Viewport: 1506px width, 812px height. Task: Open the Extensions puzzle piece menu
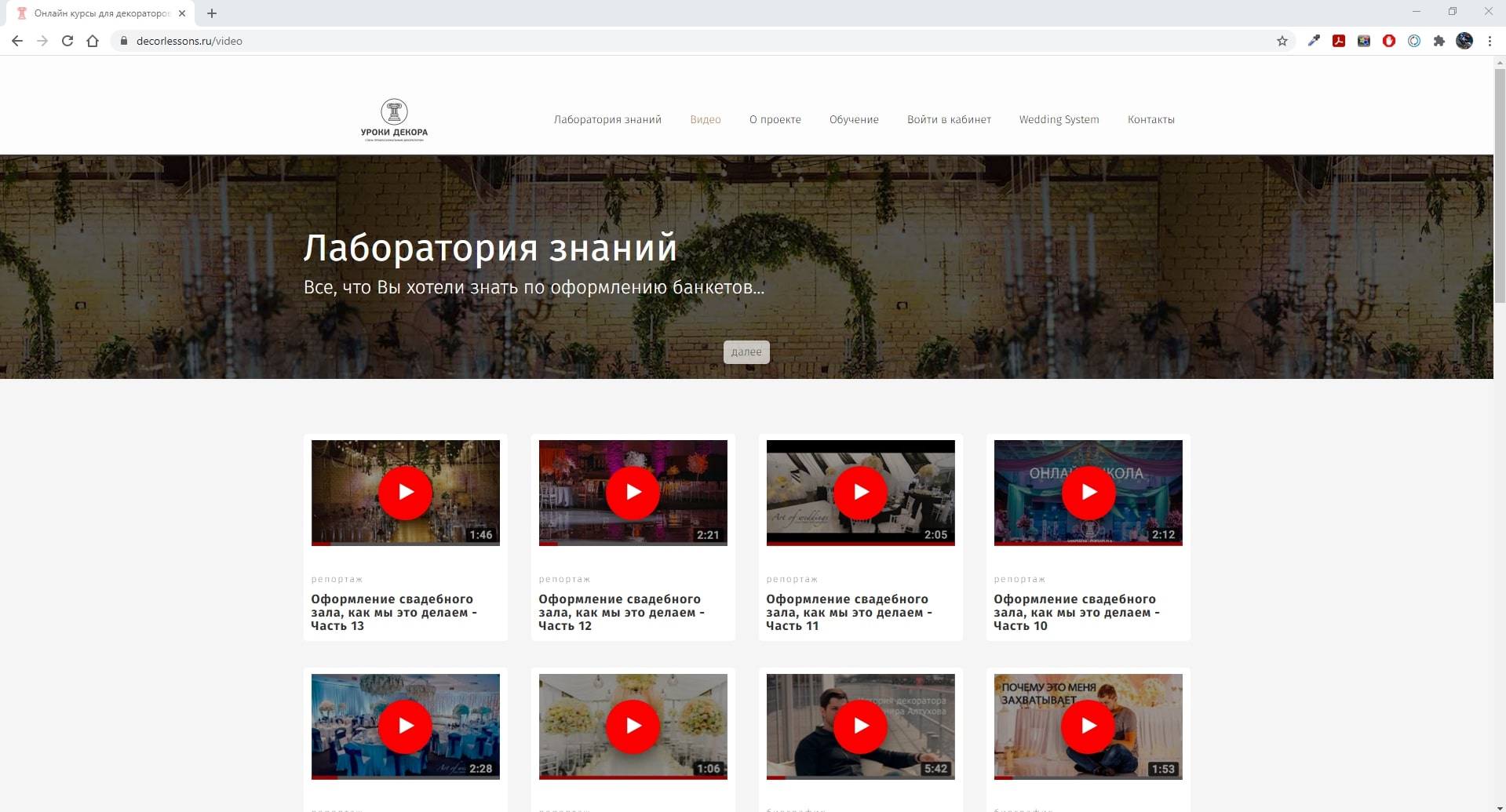click(1439, 41)
